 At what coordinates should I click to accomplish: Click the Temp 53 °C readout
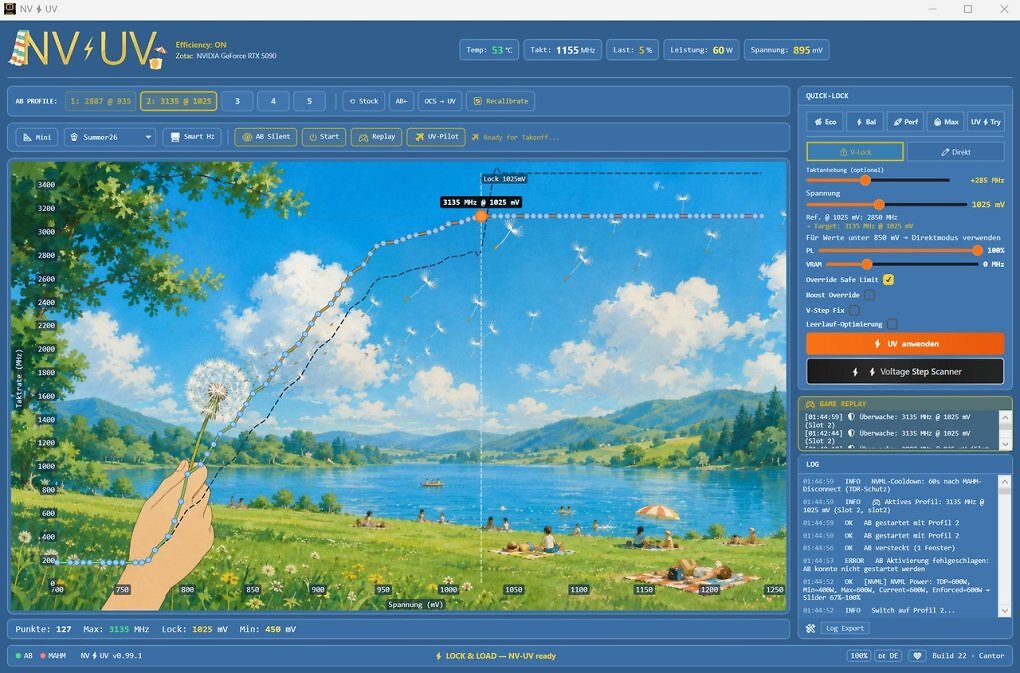(489, 50)
